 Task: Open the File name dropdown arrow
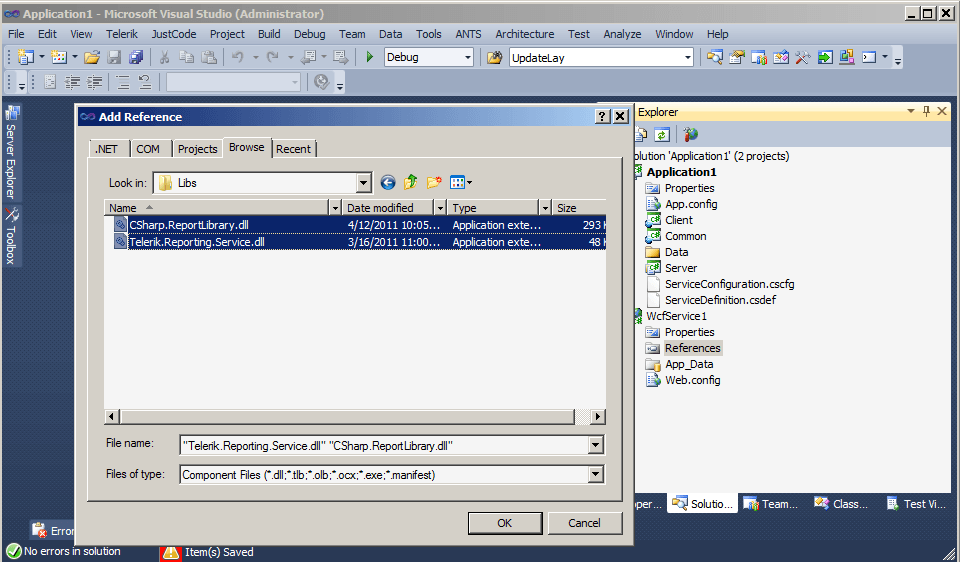[595, 445]
